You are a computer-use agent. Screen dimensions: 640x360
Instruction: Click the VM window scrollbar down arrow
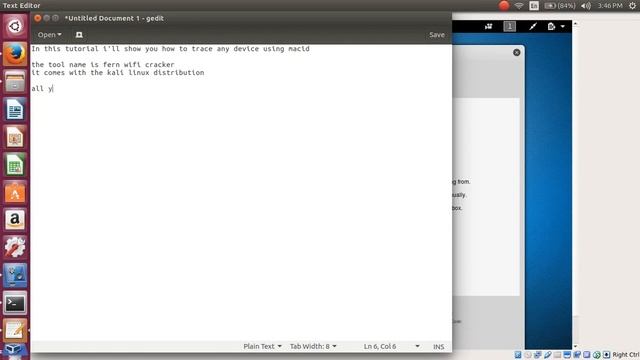click(576, 347)
